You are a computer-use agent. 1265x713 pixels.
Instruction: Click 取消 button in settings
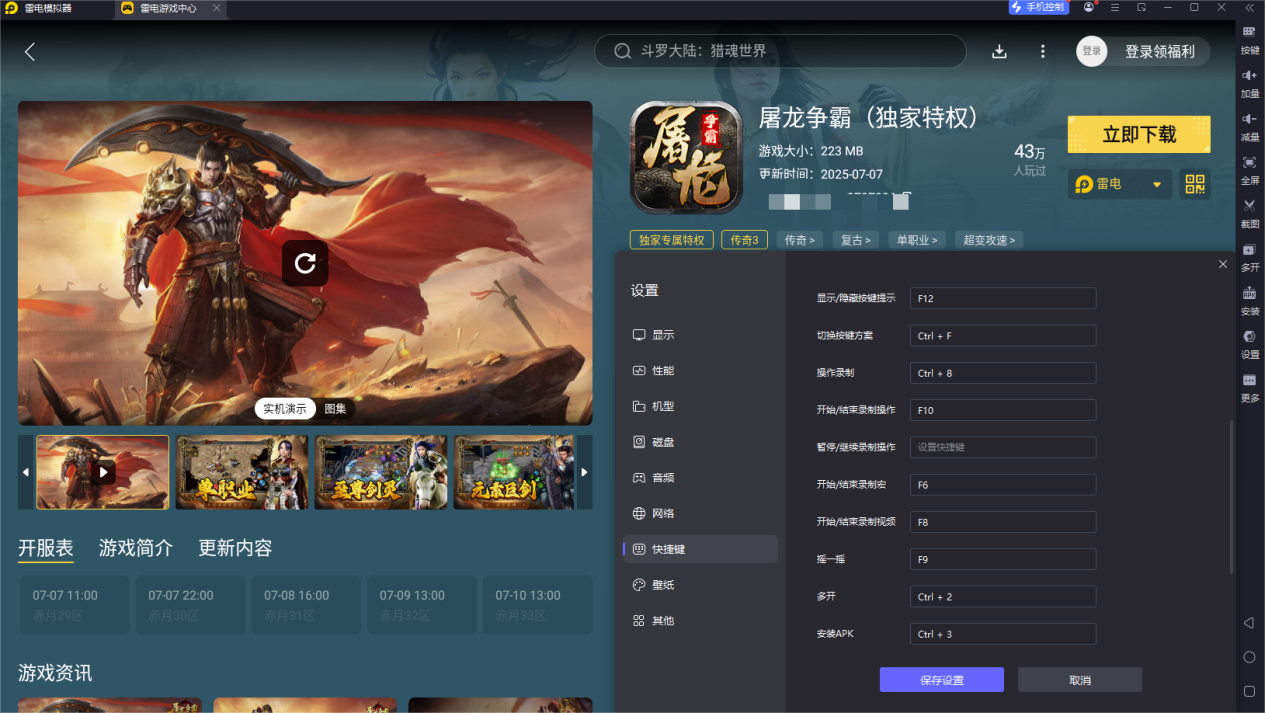coord(1080,680)
